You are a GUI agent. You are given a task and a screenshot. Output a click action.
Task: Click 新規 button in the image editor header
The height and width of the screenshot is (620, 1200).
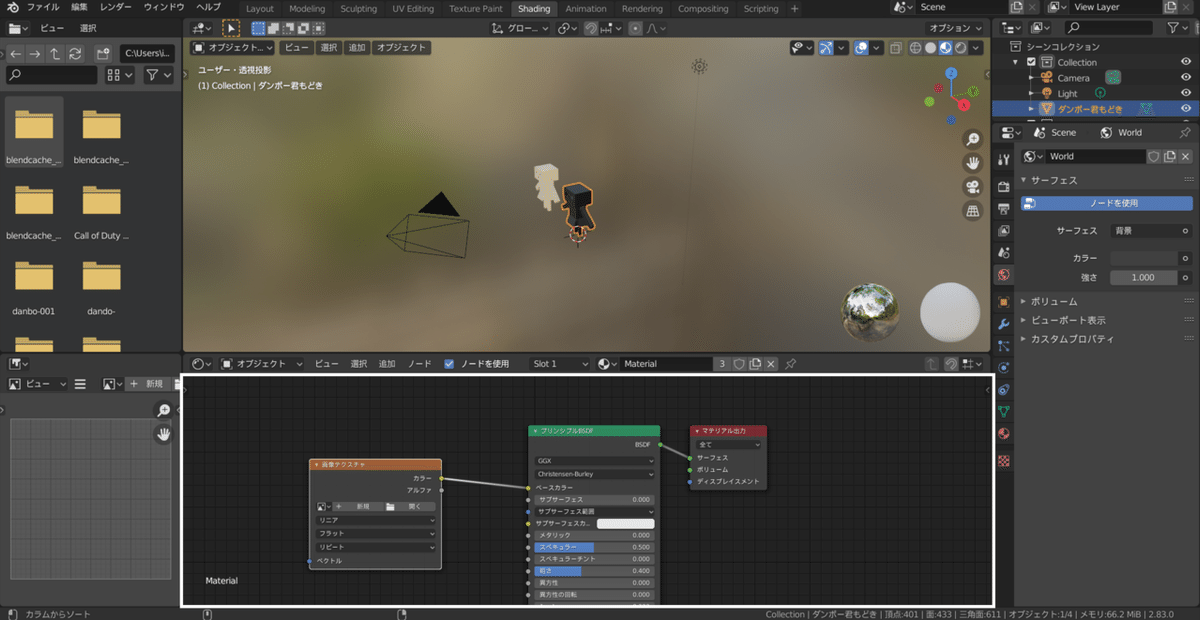click(147, 384)
